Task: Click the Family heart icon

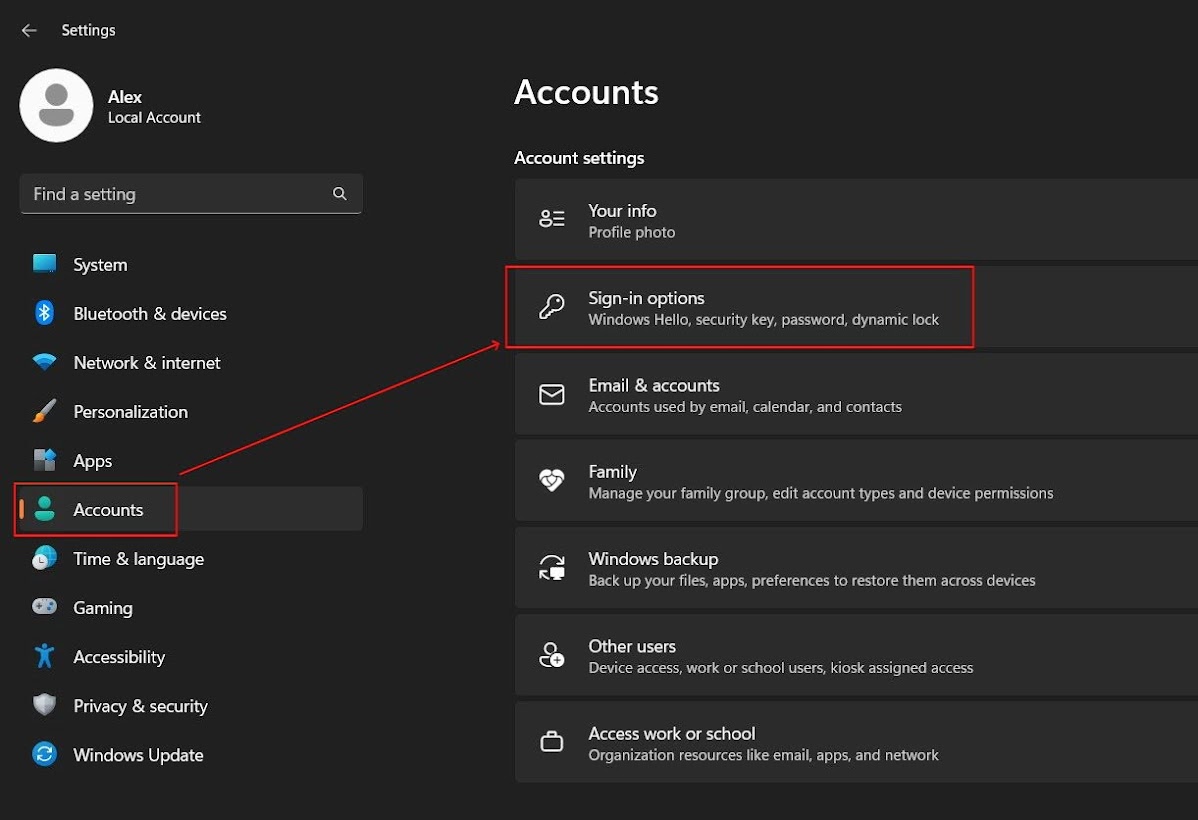Action: [x=552, y=481]
